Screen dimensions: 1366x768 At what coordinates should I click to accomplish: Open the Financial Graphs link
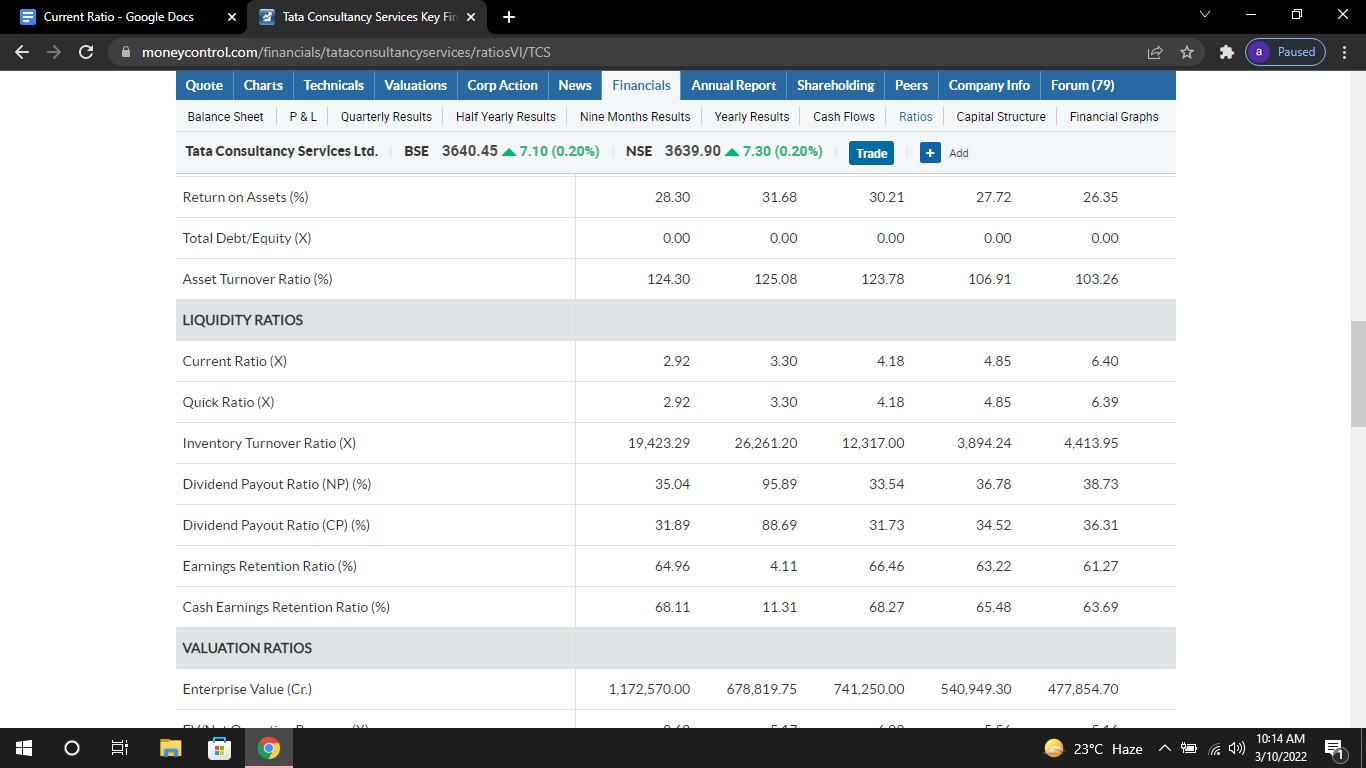click(1114, 117)
